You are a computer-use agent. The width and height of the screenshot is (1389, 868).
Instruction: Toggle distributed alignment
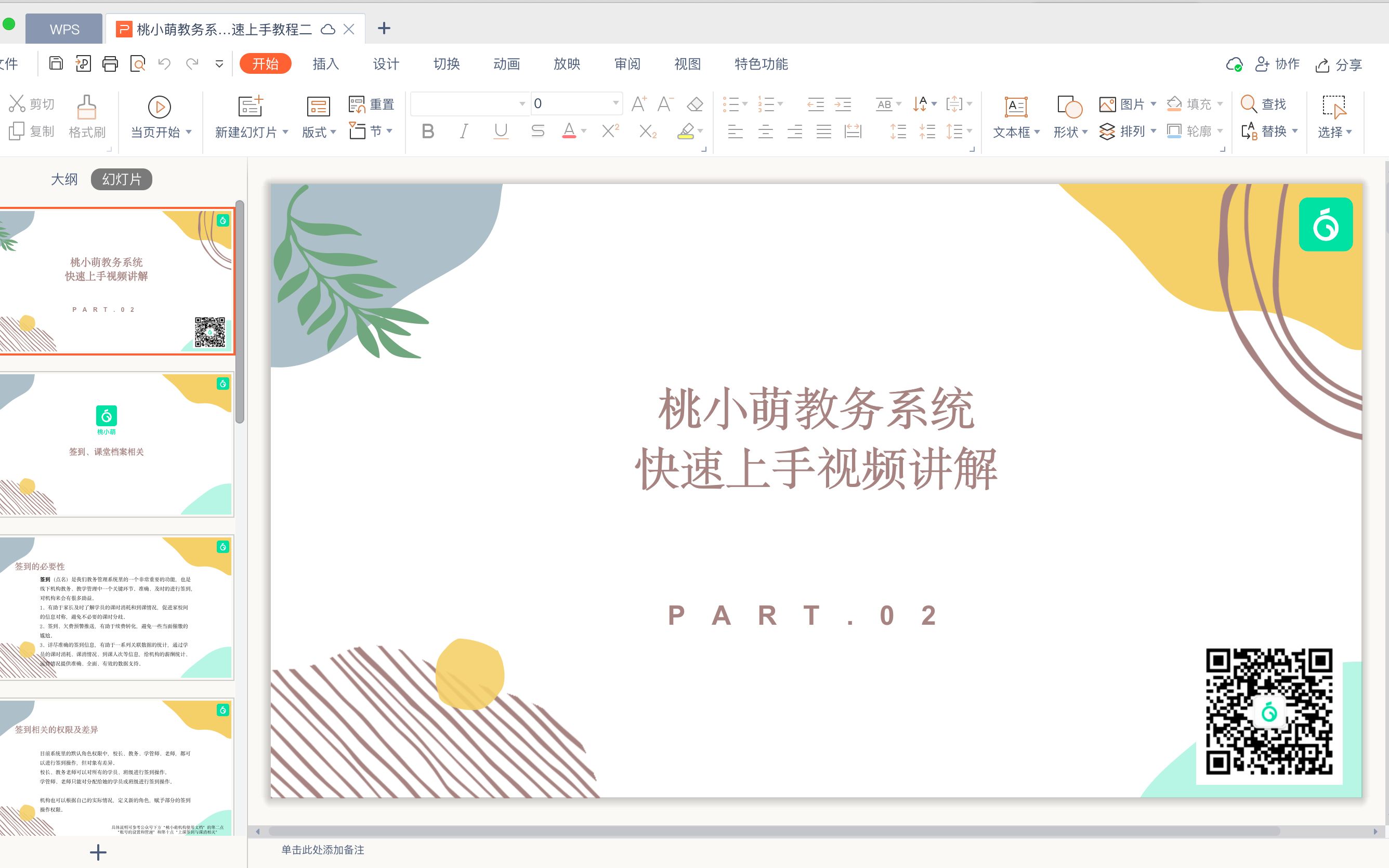[854, 131]
